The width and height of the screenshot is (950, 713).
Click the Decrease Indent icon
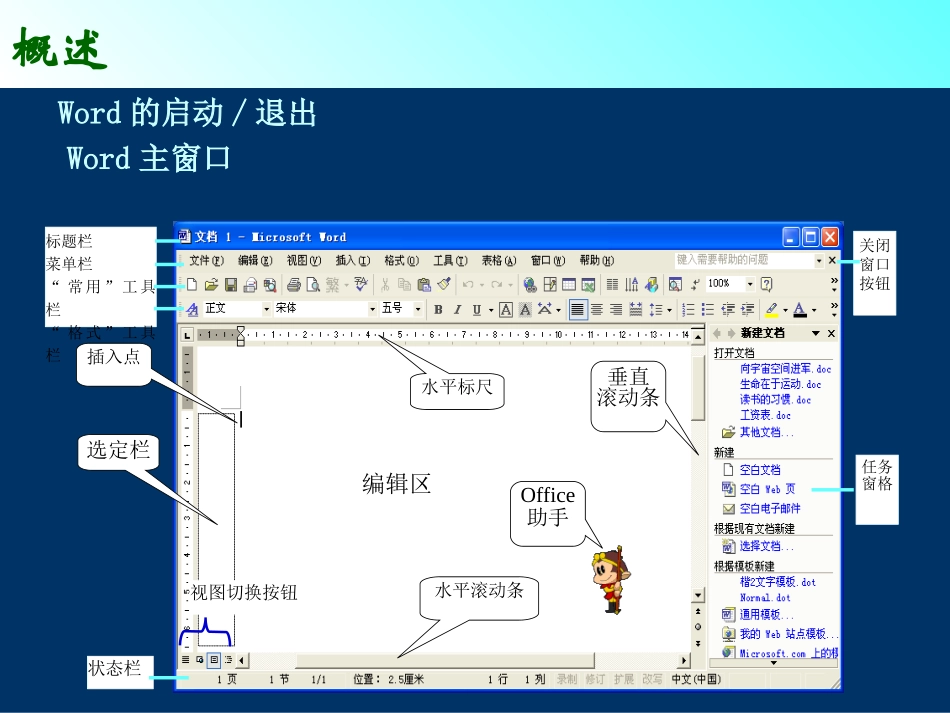pyautogui.click(x=728, y=310)
